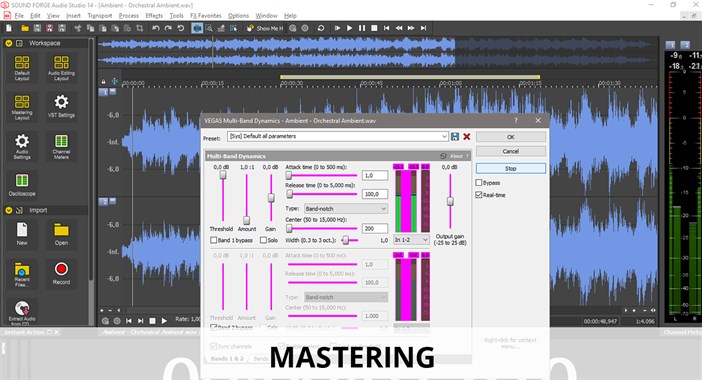Viewport: 702px width, 380px height.
Task: Click the Attack time value field
Action: (x=375, y=175)
